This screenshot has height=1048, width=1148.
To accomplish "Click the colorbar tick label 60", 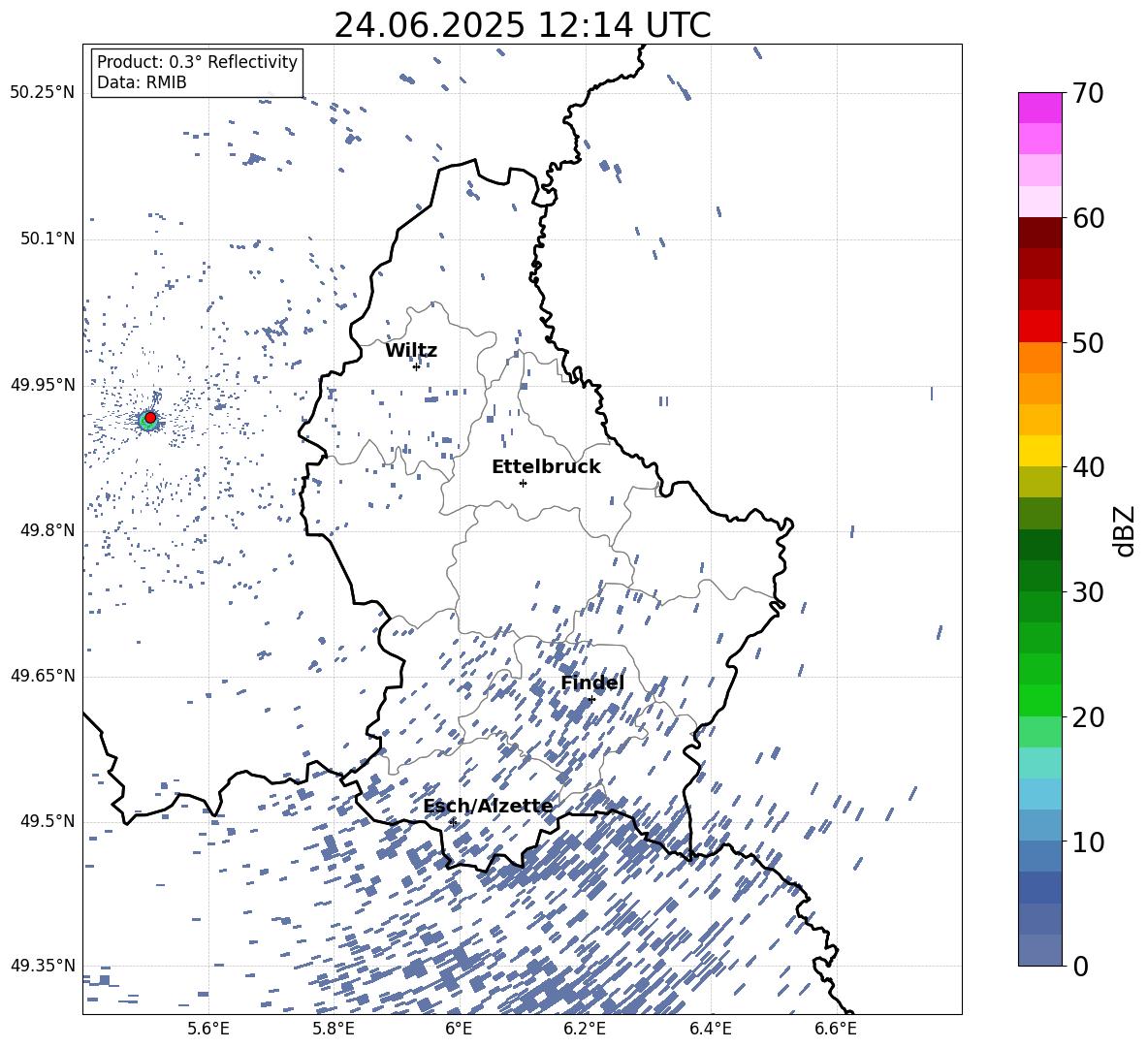I will (x=1088, y=218).
